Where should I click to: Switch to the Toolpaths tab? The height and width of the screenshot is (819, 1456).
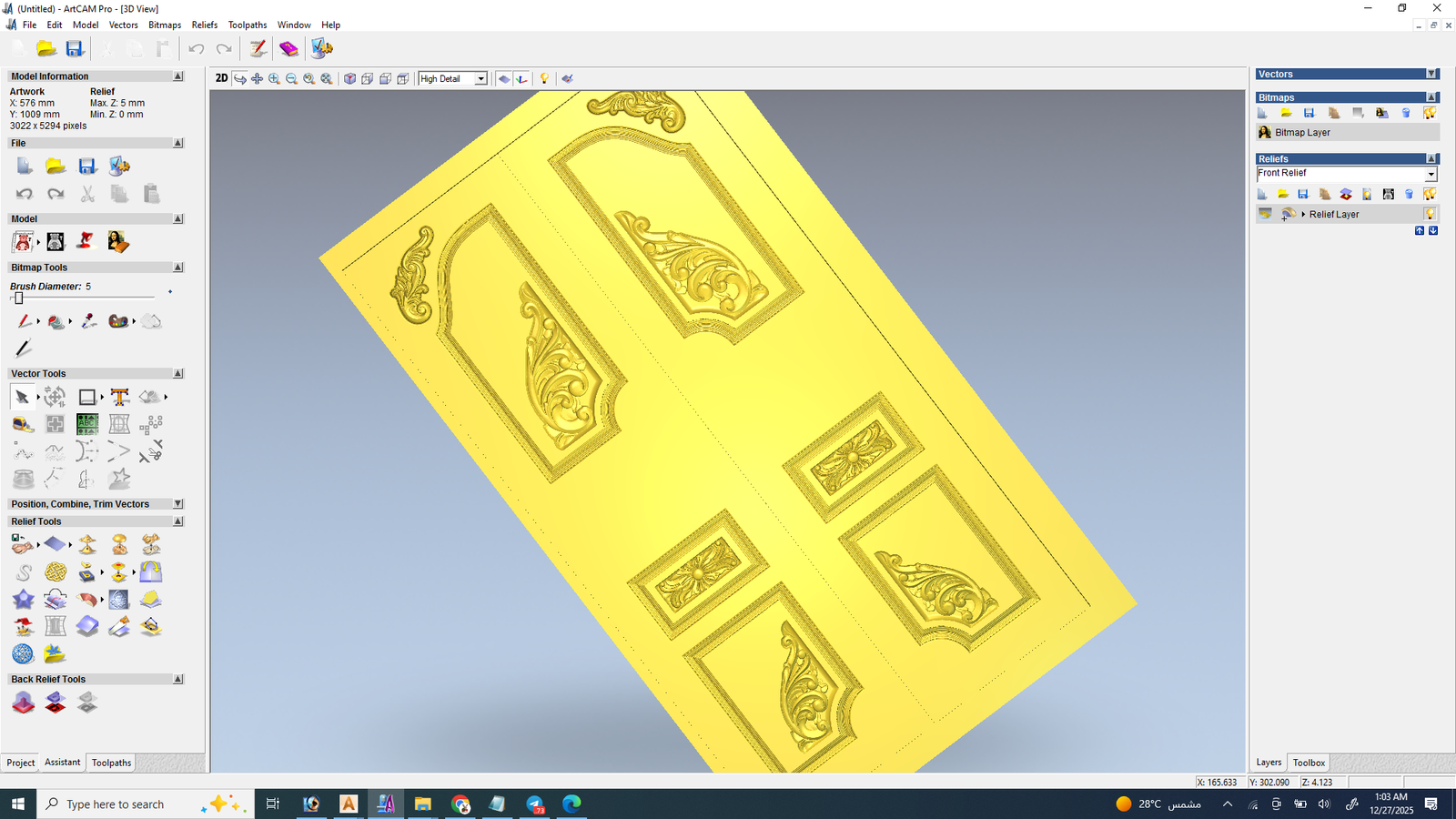[x=111, y=763]
